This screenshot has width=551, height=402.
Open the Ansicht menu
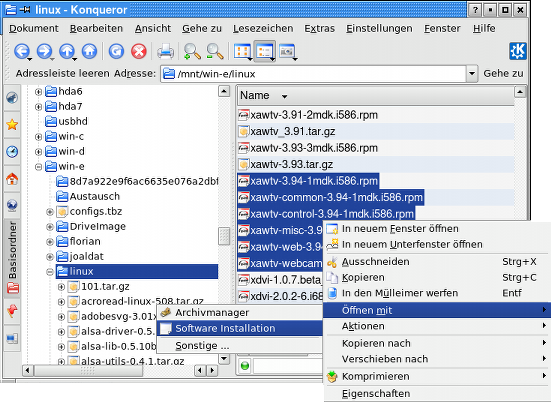click(153, 28)
